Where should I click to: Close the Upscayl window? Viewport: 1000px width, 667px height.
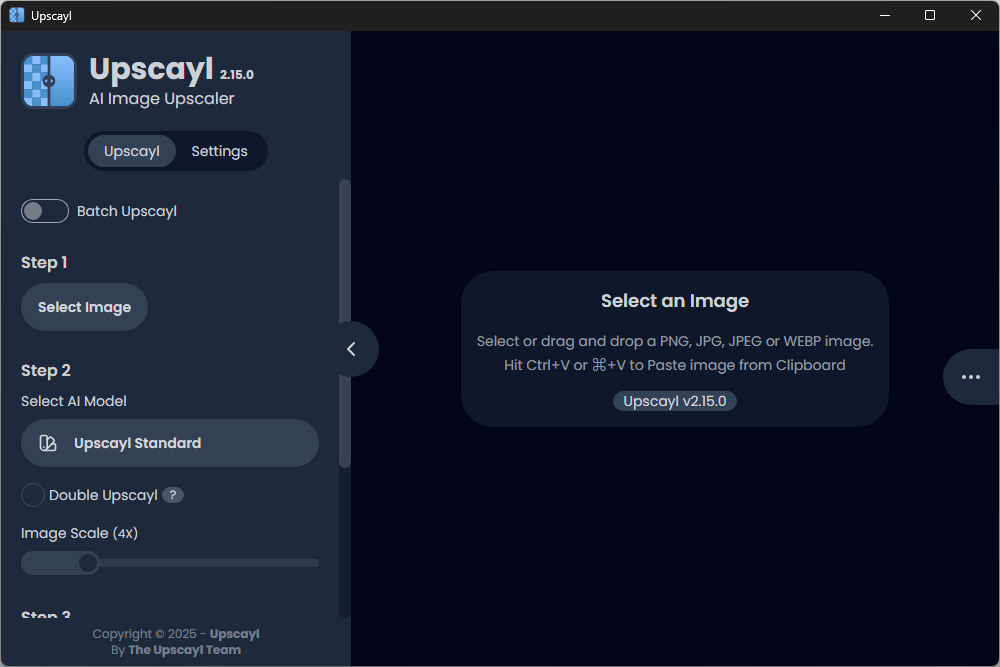point(976,15)
